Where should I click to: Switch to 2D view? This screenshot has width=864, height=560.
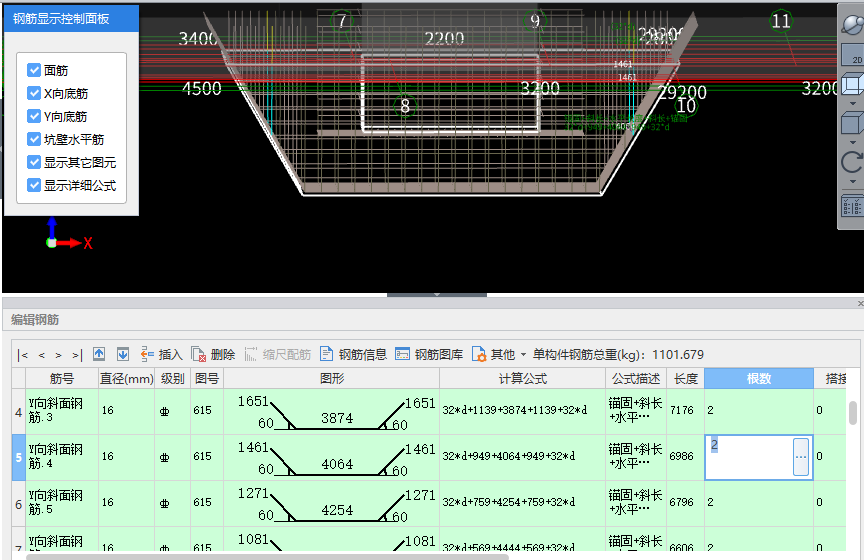pos(852,55)
